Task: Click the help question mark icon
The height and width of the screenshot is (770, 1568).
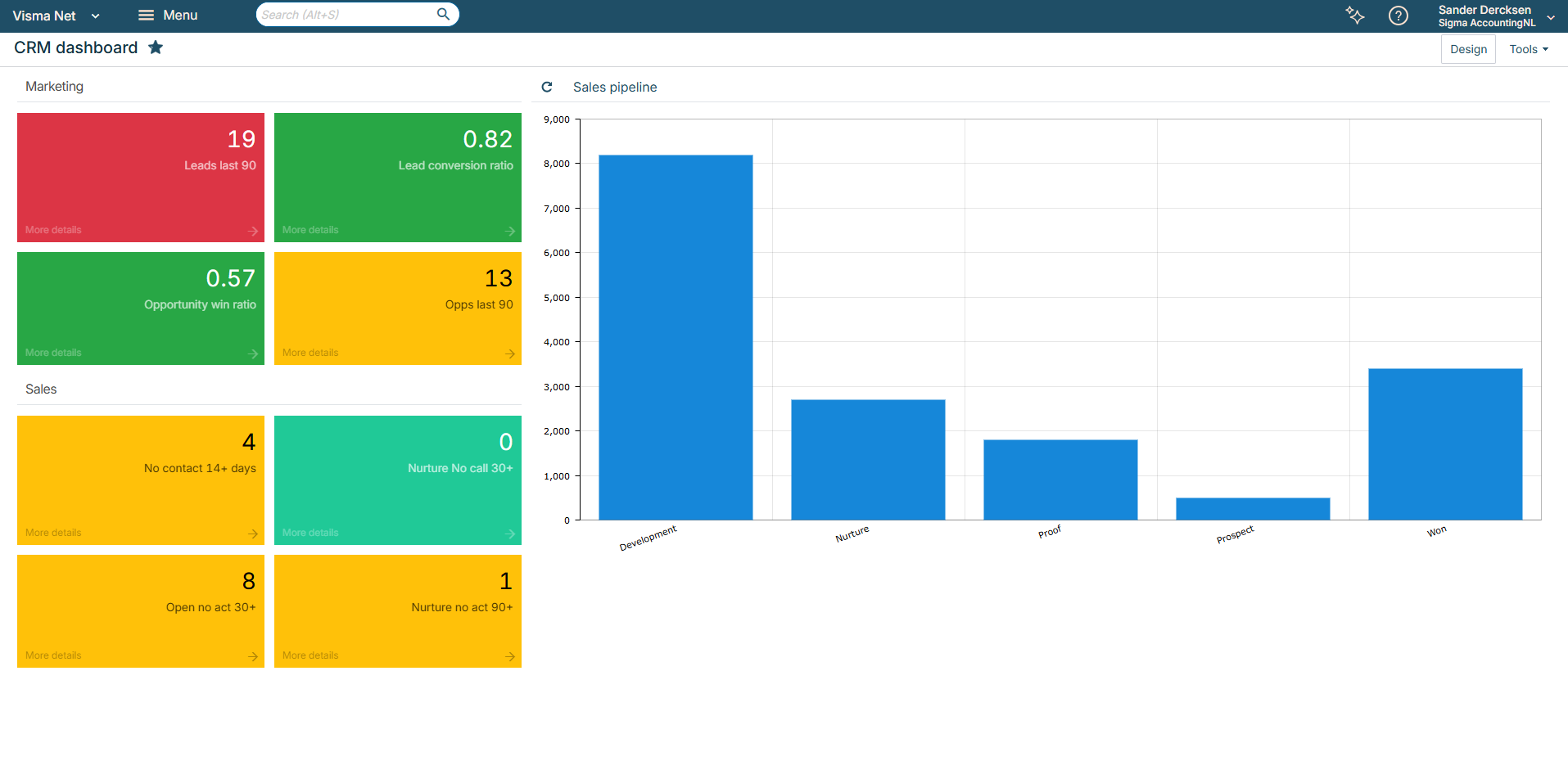Action: 1399,16
